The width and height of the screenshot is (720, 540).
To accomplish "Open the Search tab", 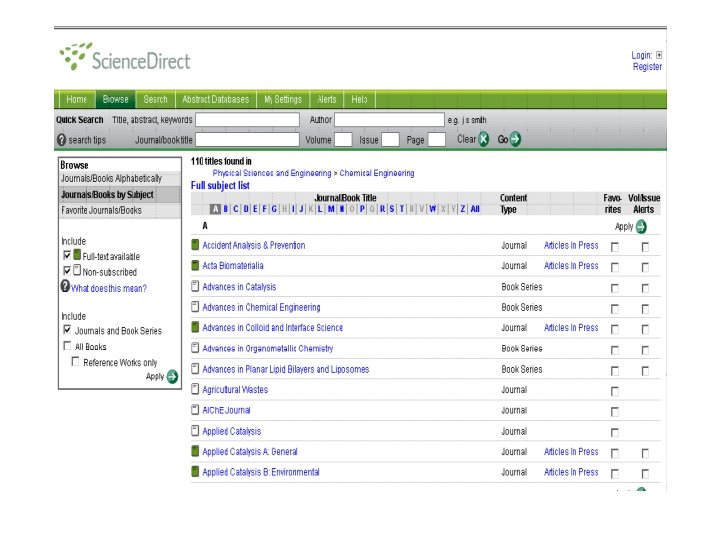I will 155,100.
